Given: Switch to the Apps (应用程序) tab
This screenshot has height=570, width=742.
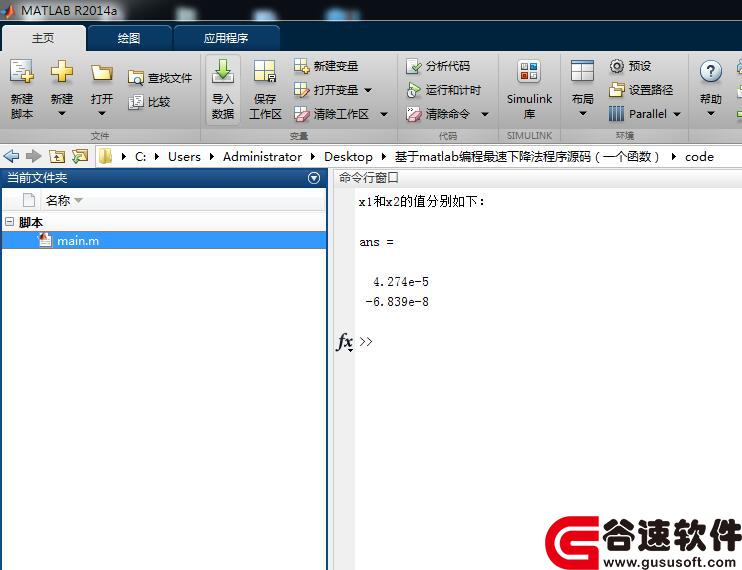Looking at the screenshot, I should click(x=226, y=38).
